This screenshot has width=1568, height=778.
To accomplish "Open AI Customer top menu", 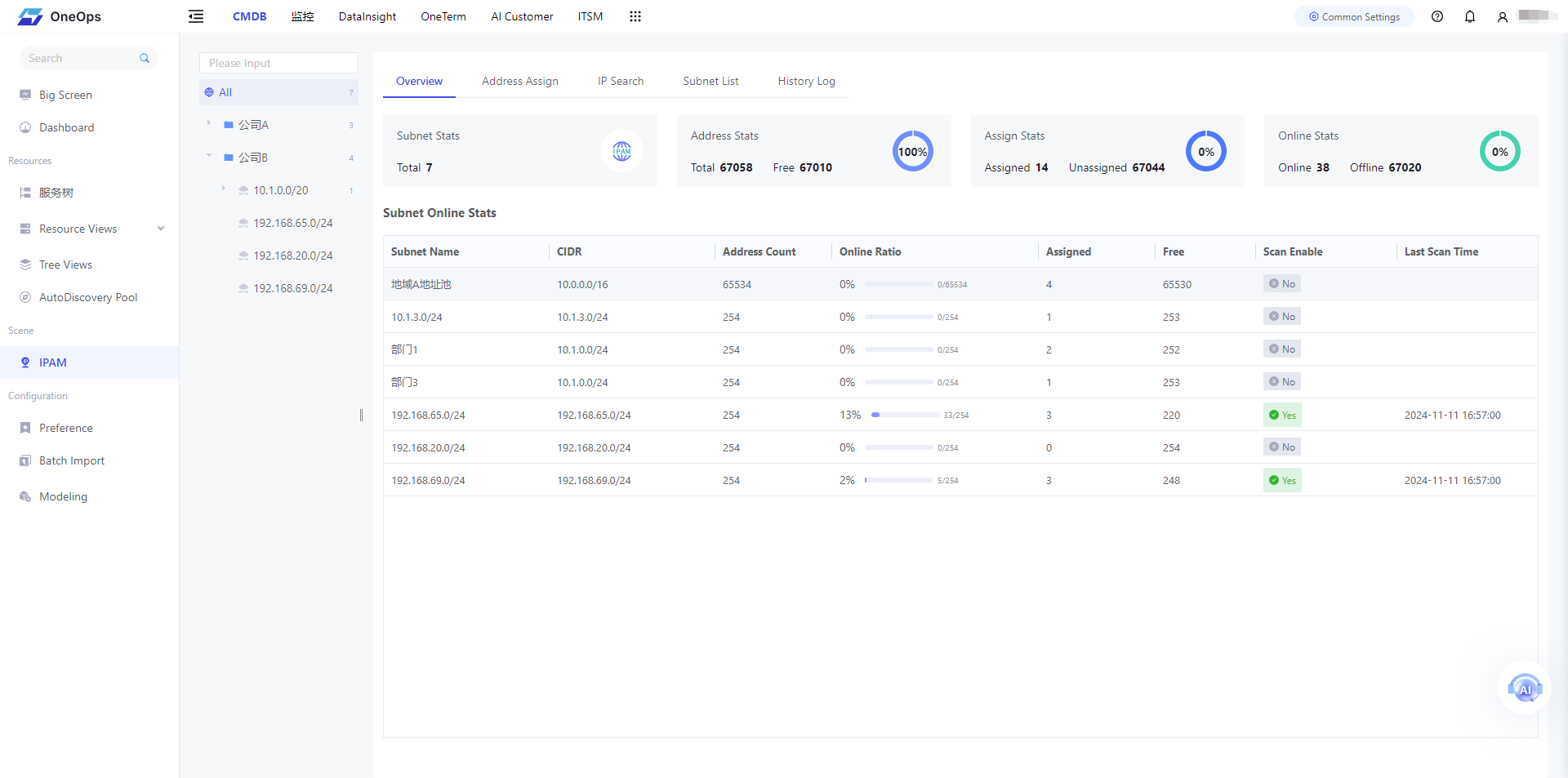I will (x=522, y=16).
